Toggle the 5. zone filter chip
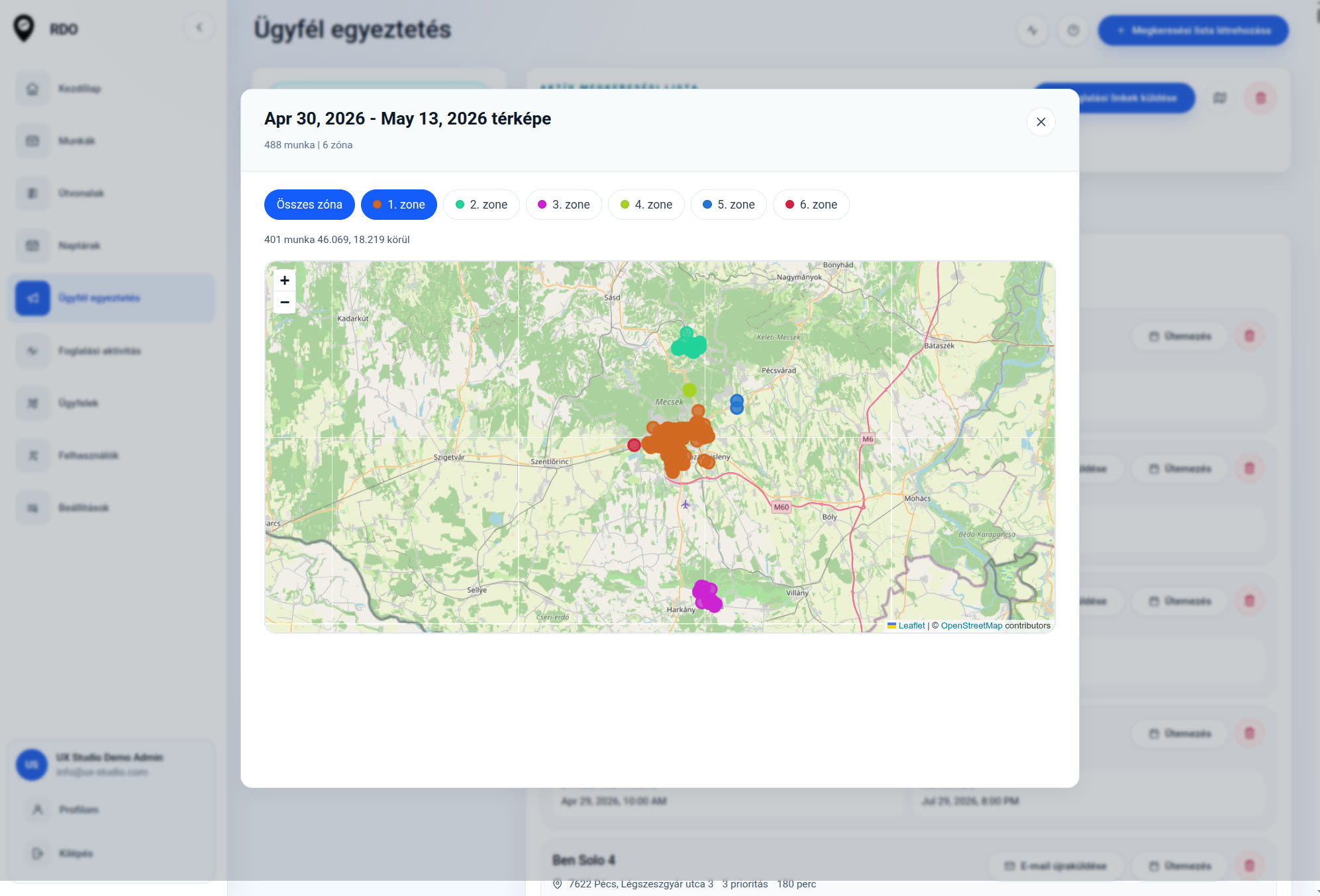 click(x=729, y=205)
